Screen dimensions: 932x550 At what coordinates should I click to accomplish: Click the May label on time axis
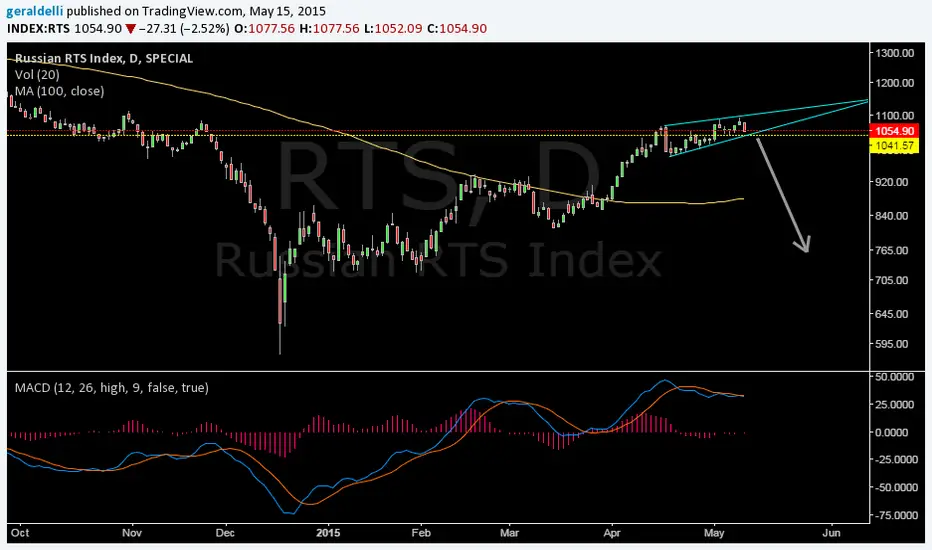(714, 533)
